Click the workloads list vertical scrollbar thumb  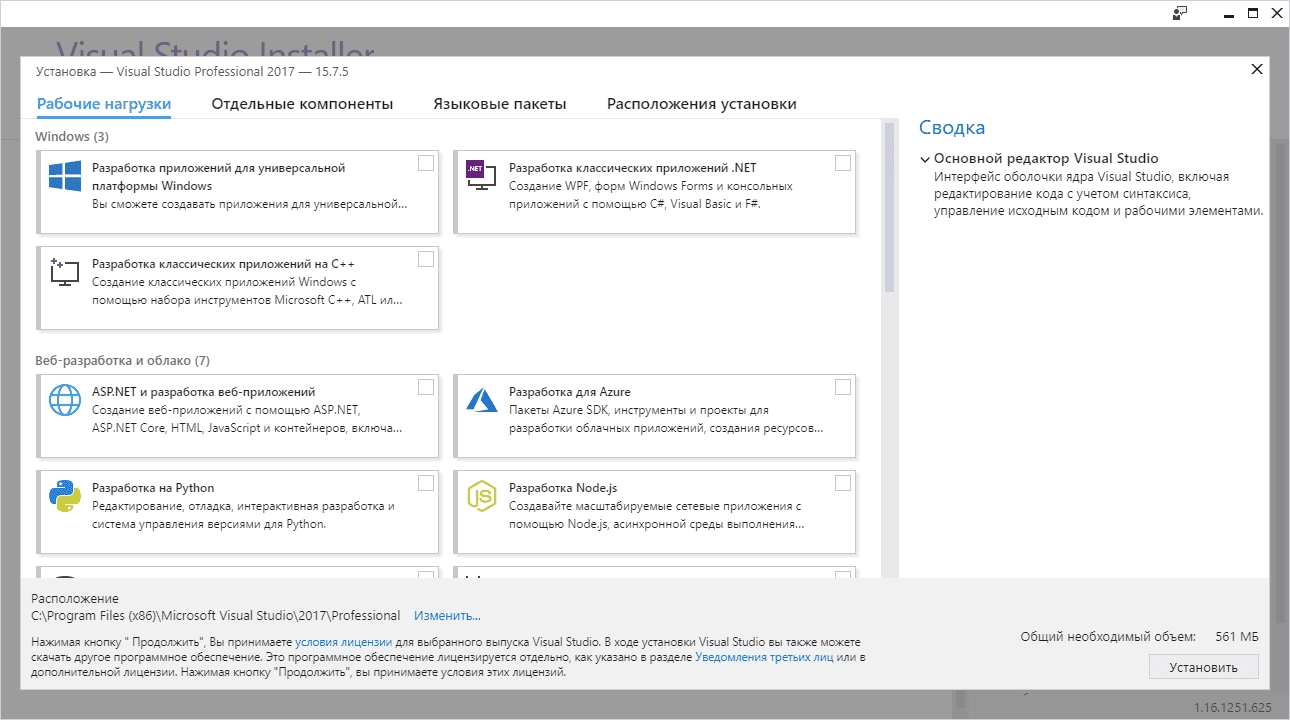click(889, 206)
